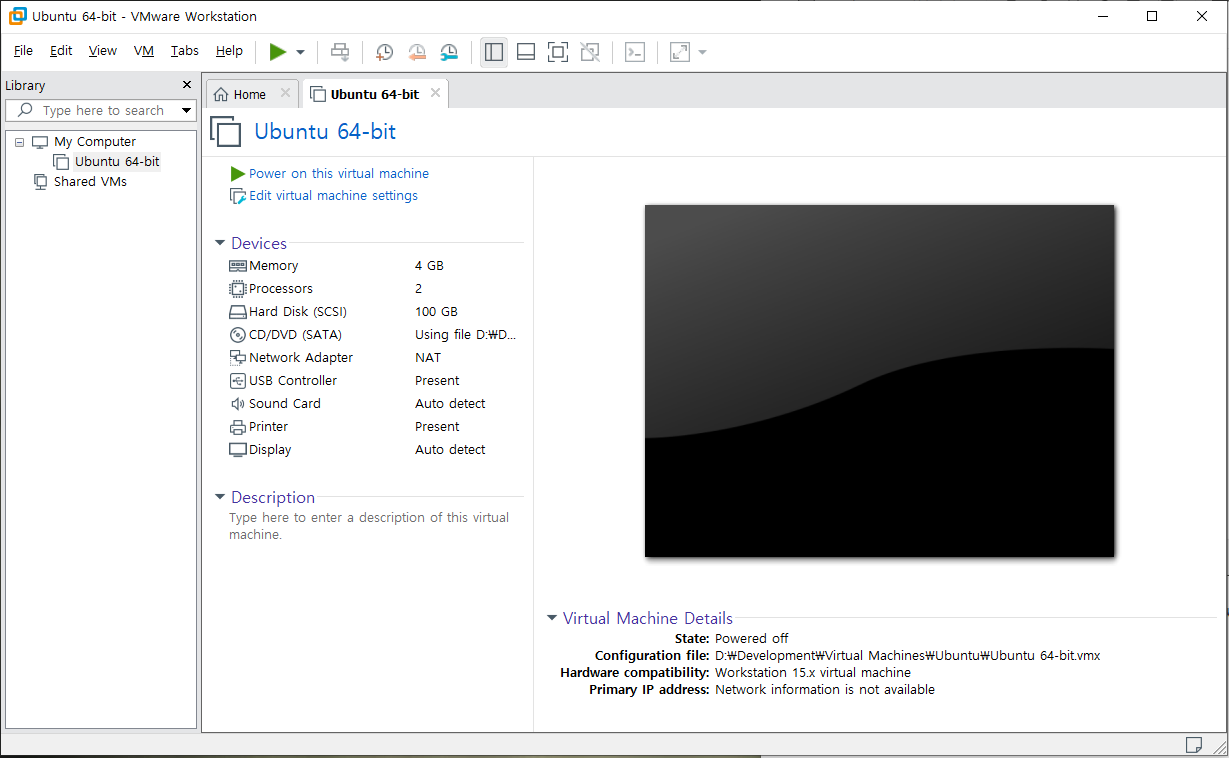Click the Revert to snapshot toolbar icon

pyautogui.click(x=417, y=52)
